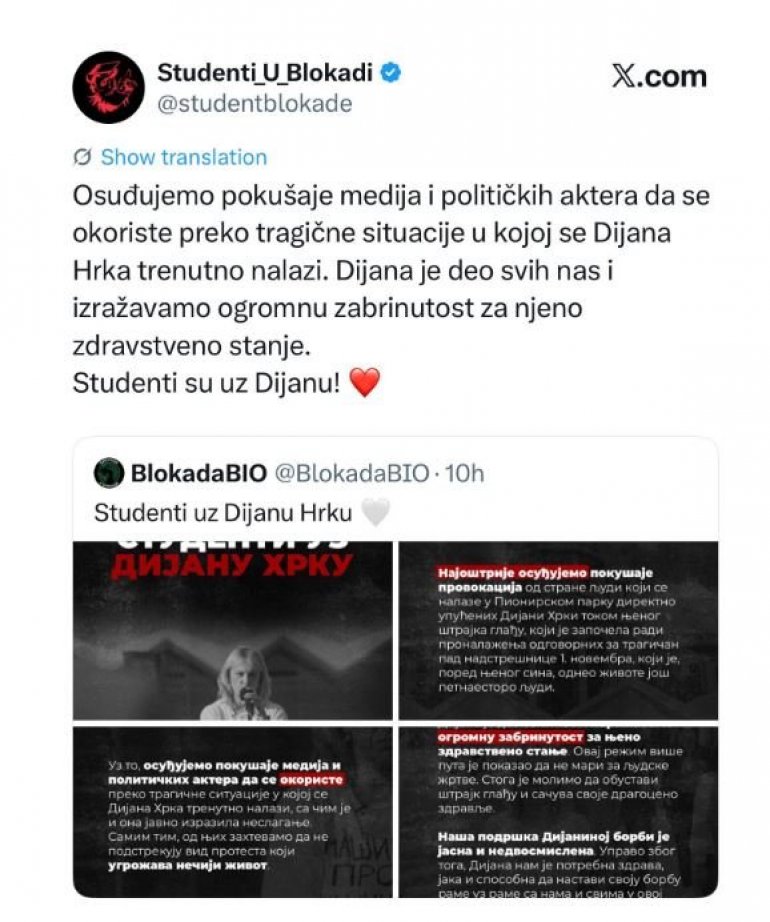Click the quoted text Studenti uz Dijanu Hrku
The width and height of the screenshot is (770, 922).
coord(223,513)
